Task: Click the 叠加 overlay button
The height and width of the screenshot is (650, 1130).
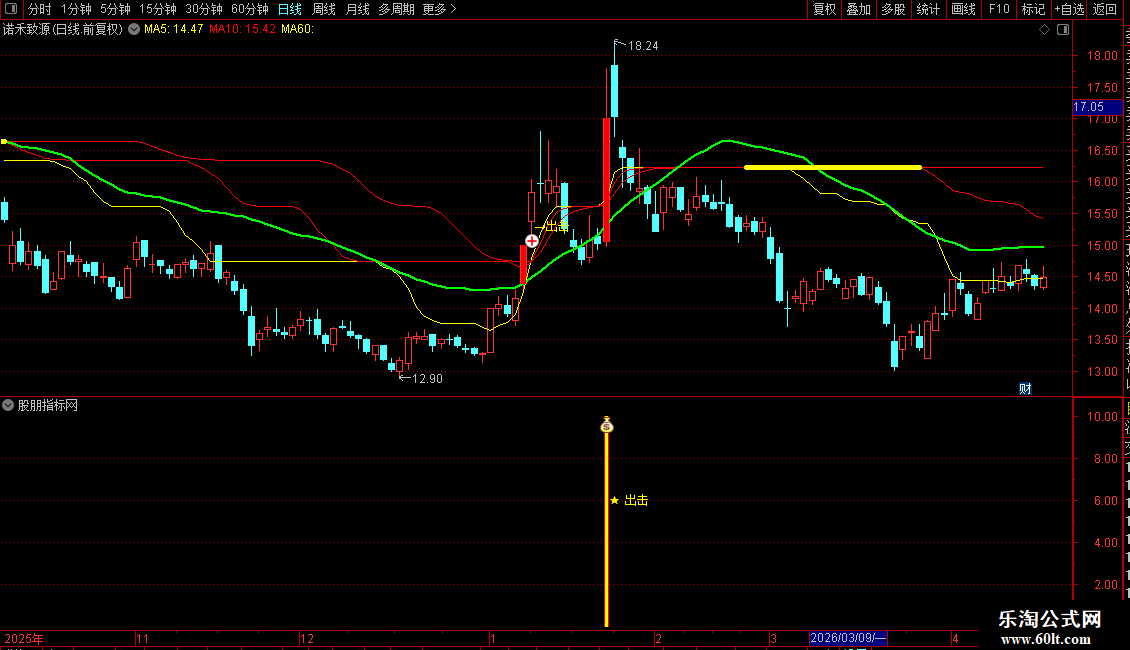Action: coord(858,9)
